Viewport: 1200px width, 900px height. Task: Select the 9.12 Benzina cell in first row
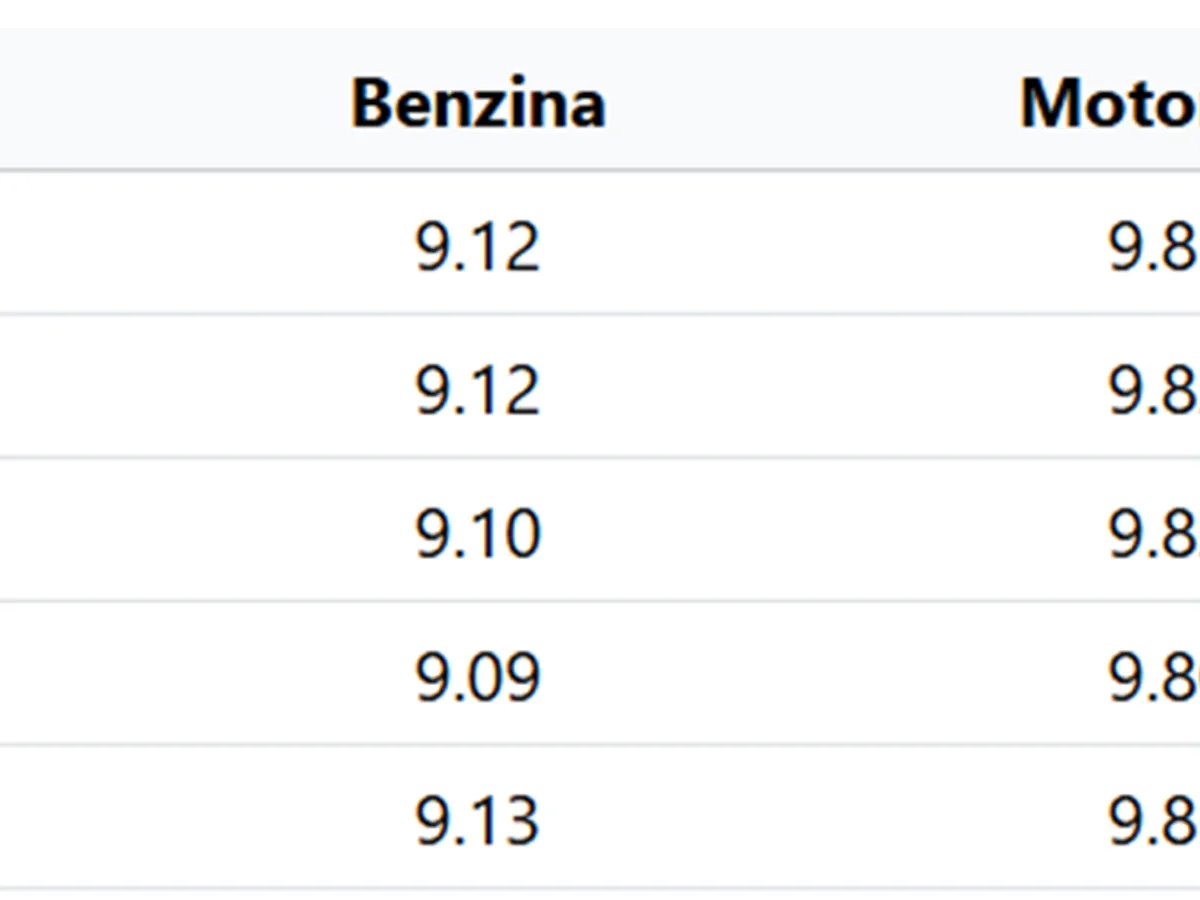478,246
